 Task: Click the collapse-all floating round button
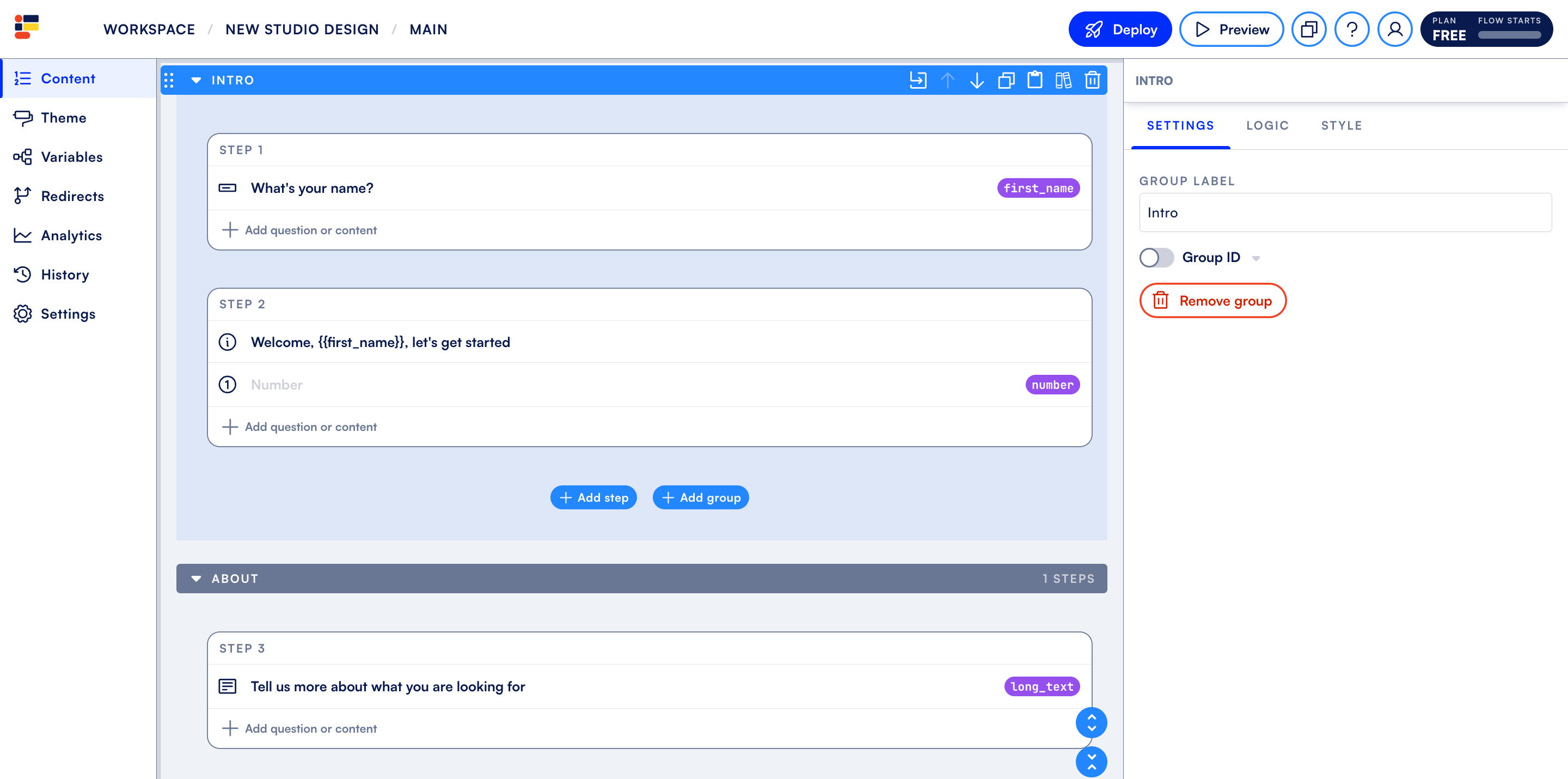tap(1092, 762)
